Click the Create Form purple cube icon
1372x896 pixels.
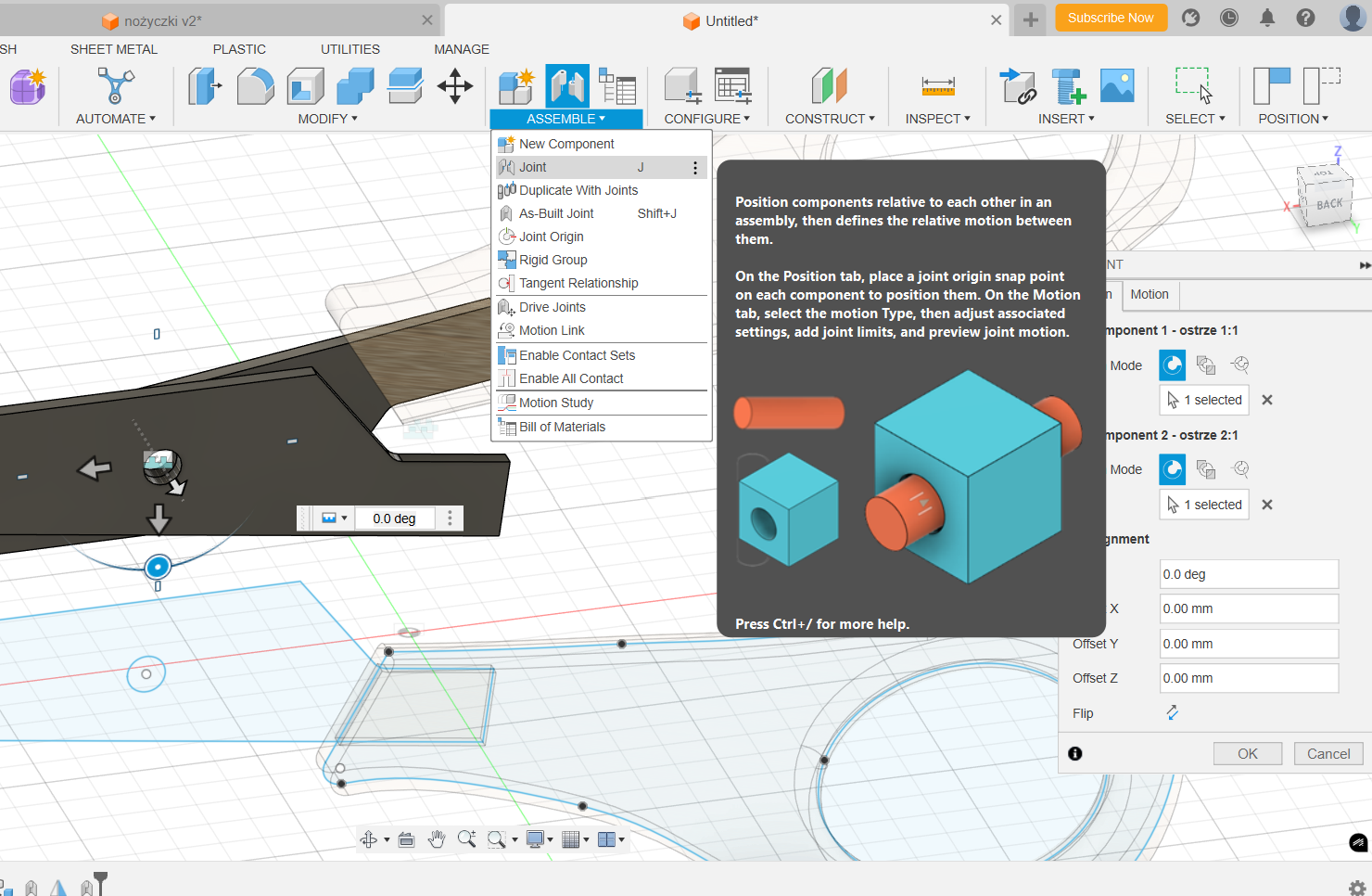pos(28,86)
